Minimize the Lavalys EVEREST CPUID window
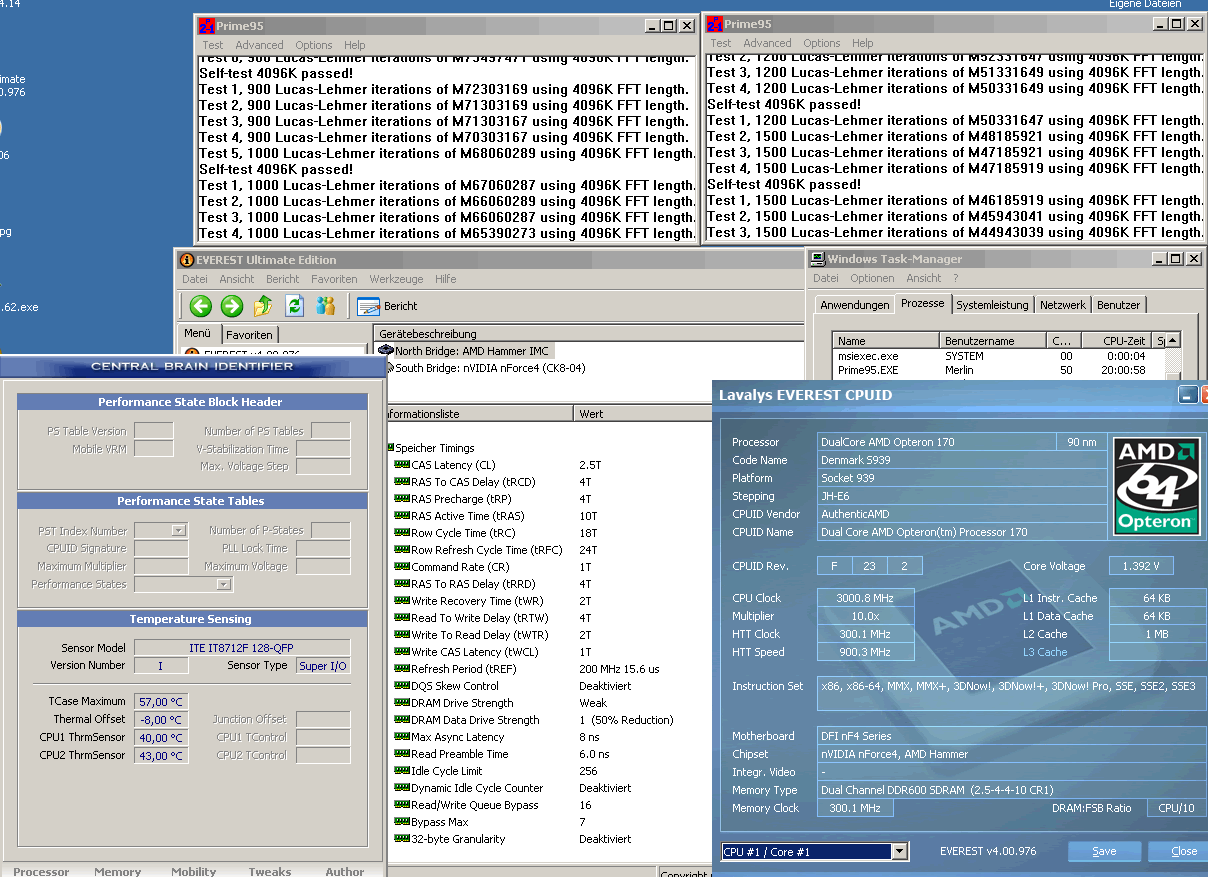Screen dimensions: 1208x877 point(1187,395)
